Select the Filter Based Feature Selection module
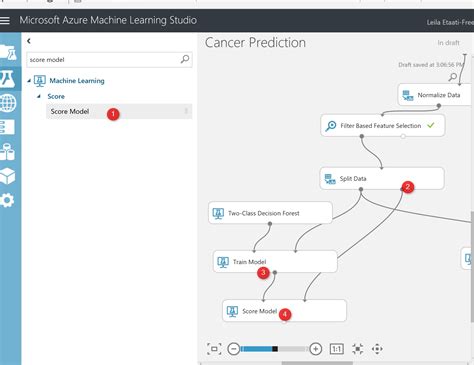This screenshot has height=365, width=474. 383,126
